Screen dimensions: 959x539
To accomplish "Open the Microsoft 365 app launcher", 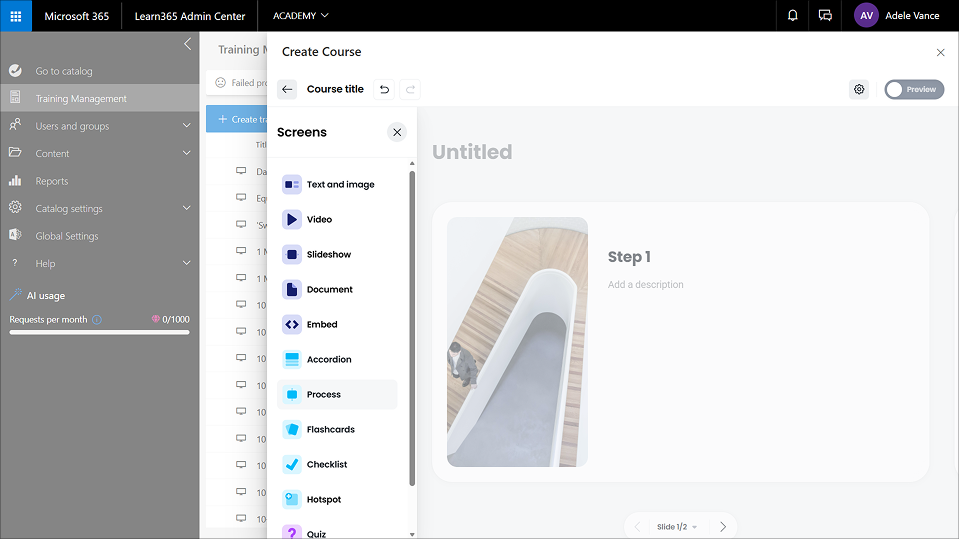I will click(x=16, y=16).
